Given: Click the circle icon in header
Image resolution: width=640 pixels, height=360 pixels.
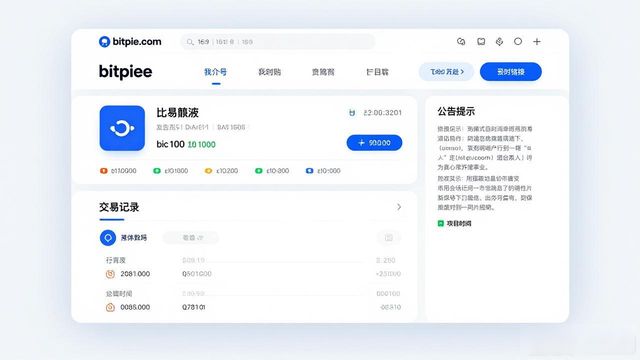Looking at the screenshot, I should point(518,41).
